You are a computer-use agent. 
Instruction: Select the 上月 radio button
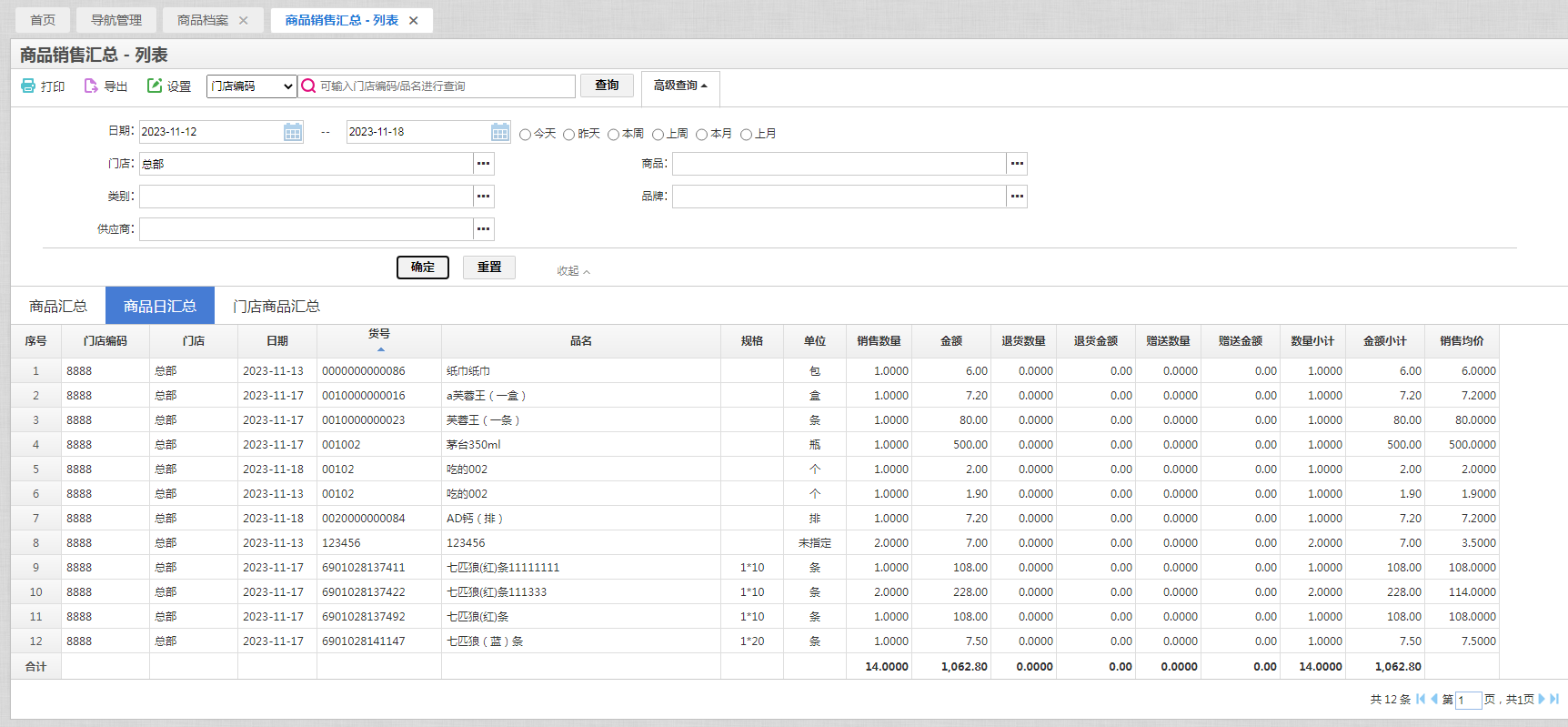(746, 135)
